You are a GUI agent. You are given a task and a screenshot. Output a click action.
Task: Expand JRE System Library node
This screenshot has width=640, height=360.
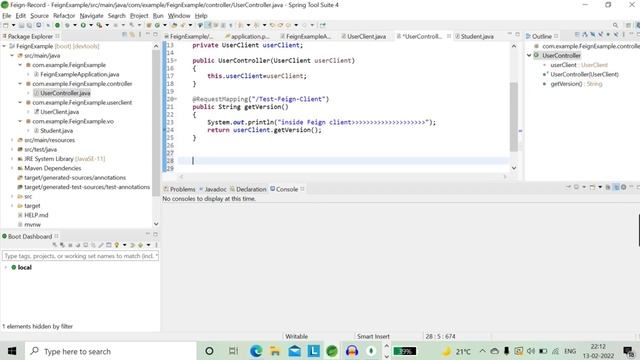pyautogui.click(x=12, y=159)
